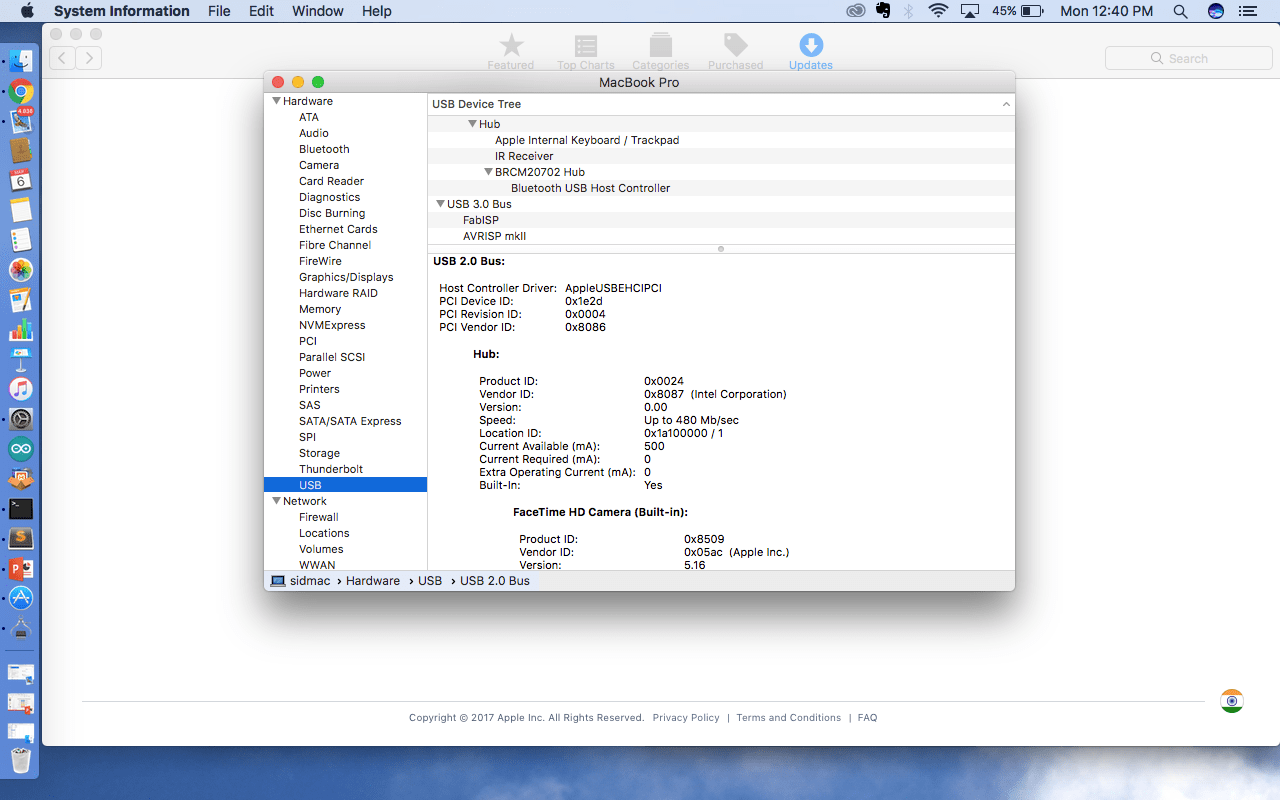Open Numbers app in the dock

(x=21, y=329)
